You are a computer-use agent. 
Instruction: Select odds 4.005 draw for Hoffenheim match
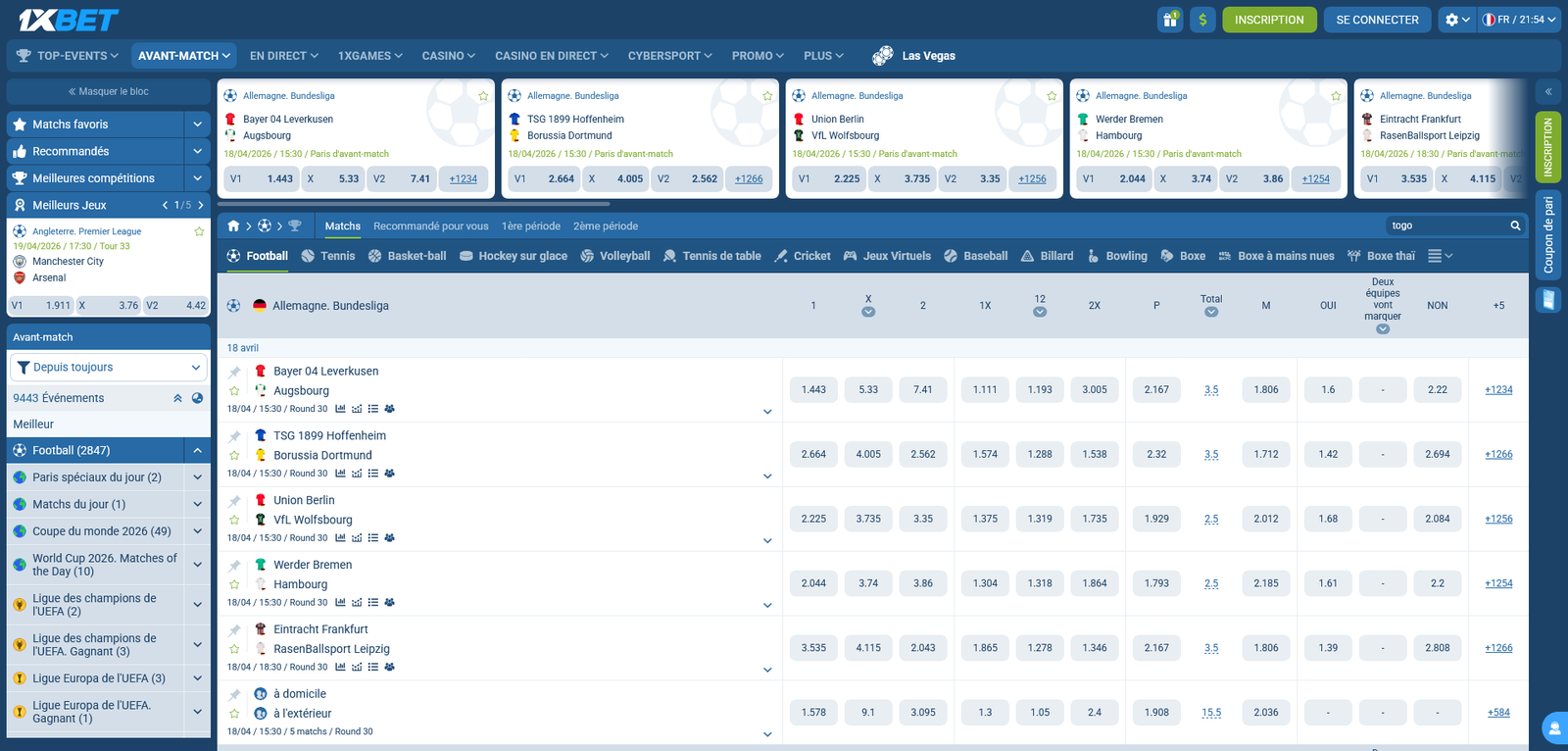click(x=868, y=455)
